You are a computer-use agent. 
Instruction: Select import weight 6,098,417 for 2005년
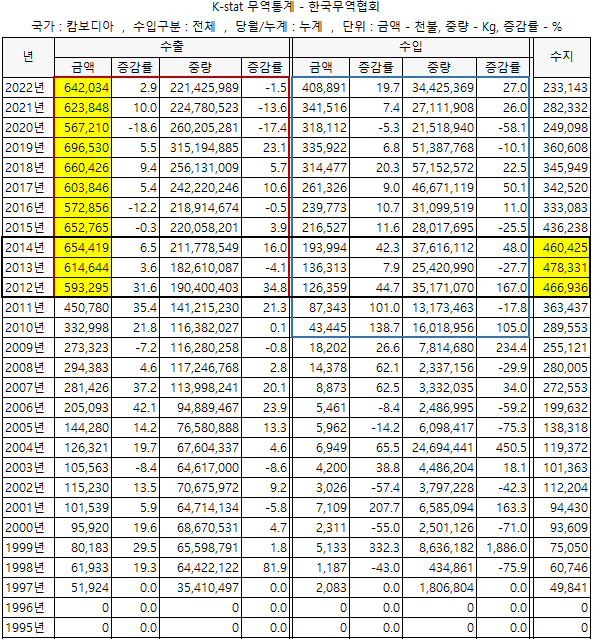click(x=439, y=427)
